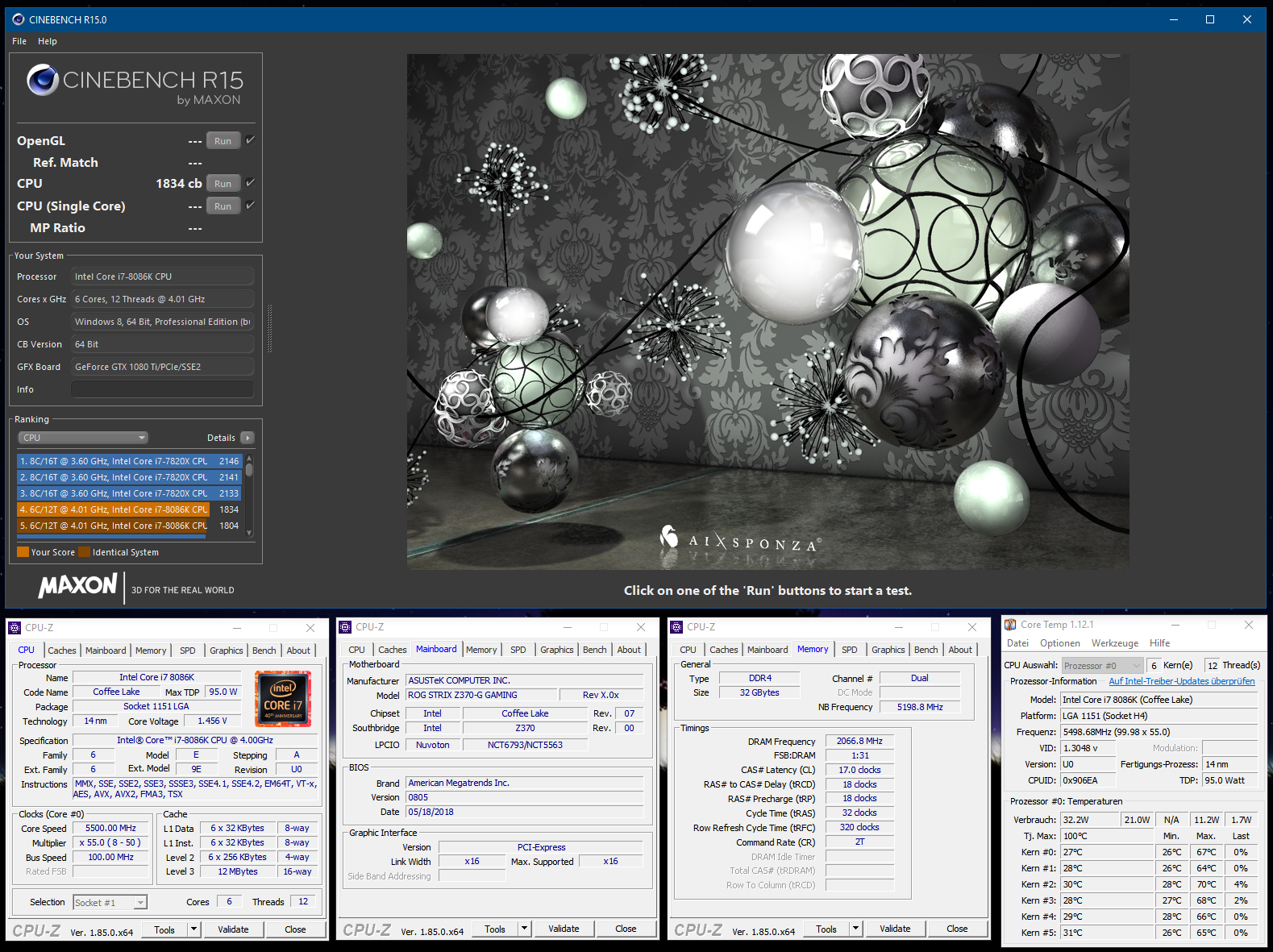Open the Optionen menu in Core Temp
The height and width of the screenshot is (952, 1273).
click(x=1060, y=643)
